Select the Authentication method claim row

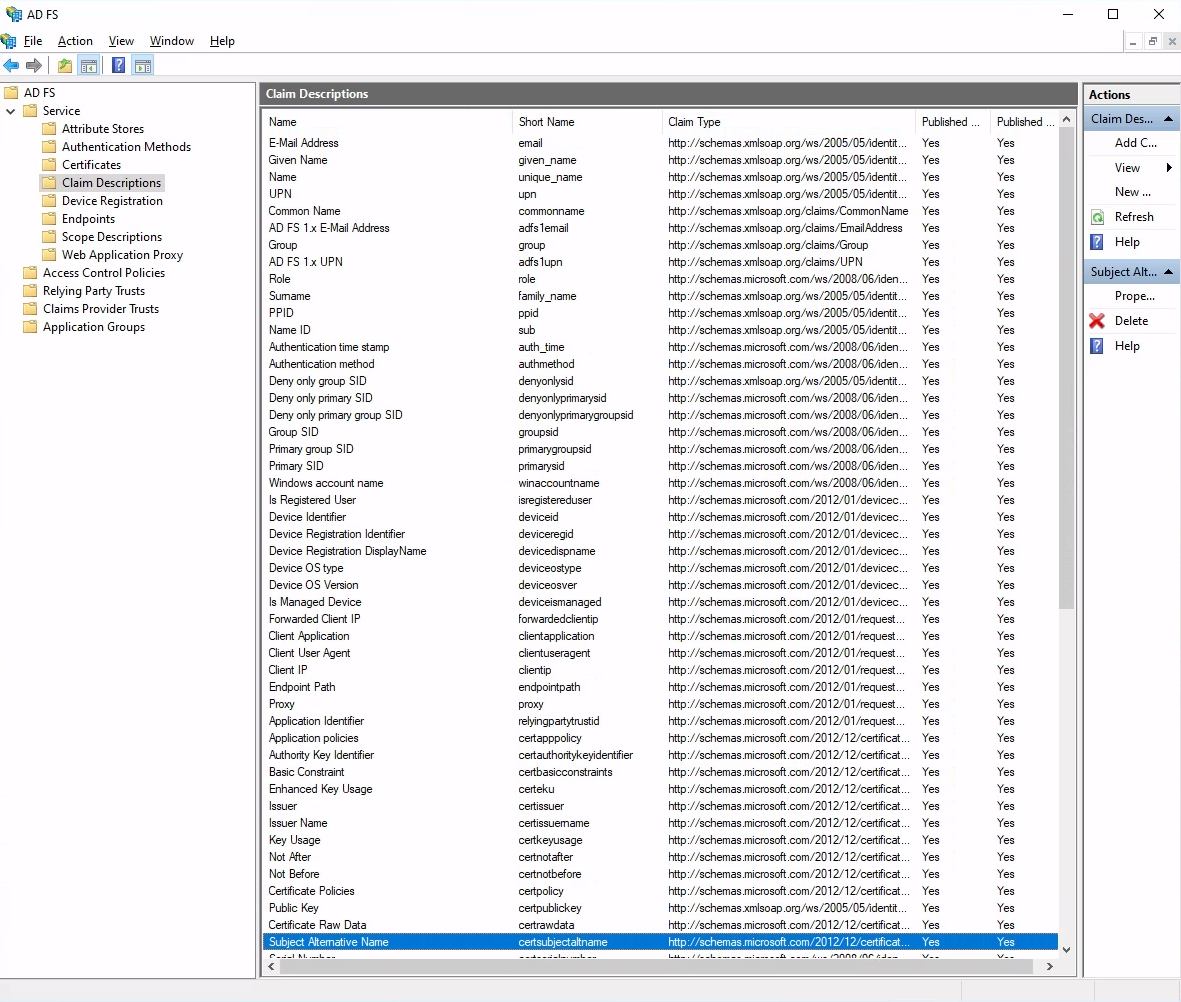point(661,364)
